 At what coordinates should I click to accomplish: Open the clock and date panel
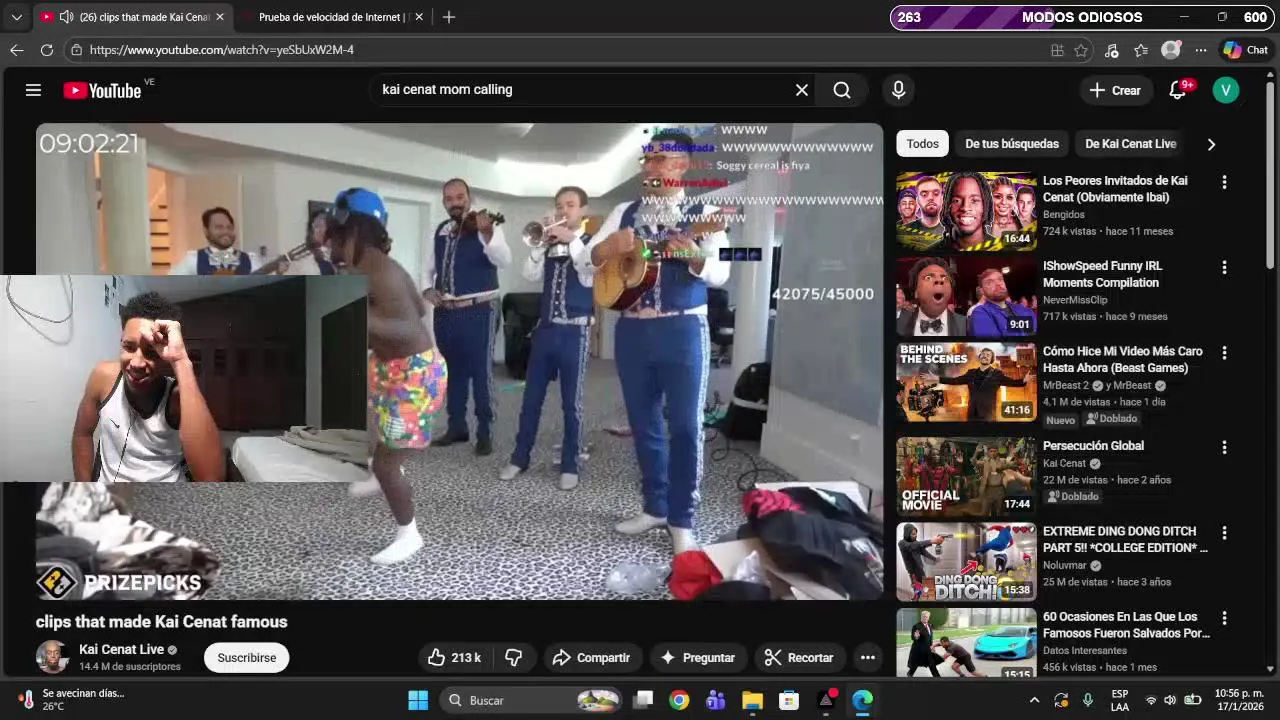click(x=1239, y=700)
